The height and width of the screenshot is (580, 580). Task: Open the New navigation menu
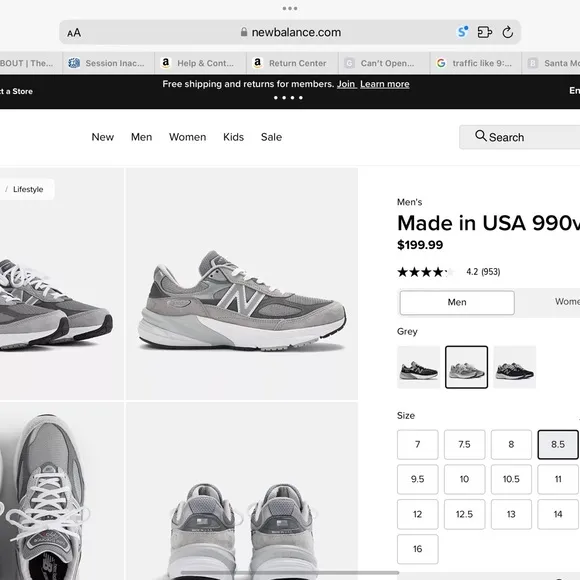[x=102, y=137]
